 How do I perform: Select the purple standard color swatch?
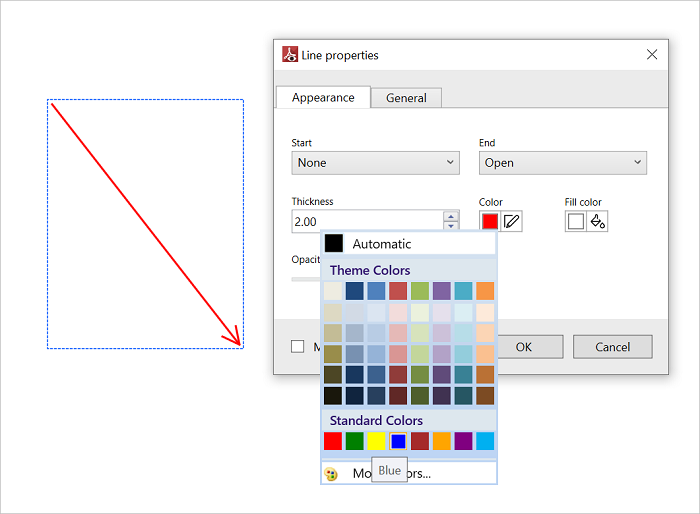tap(463, 440)
